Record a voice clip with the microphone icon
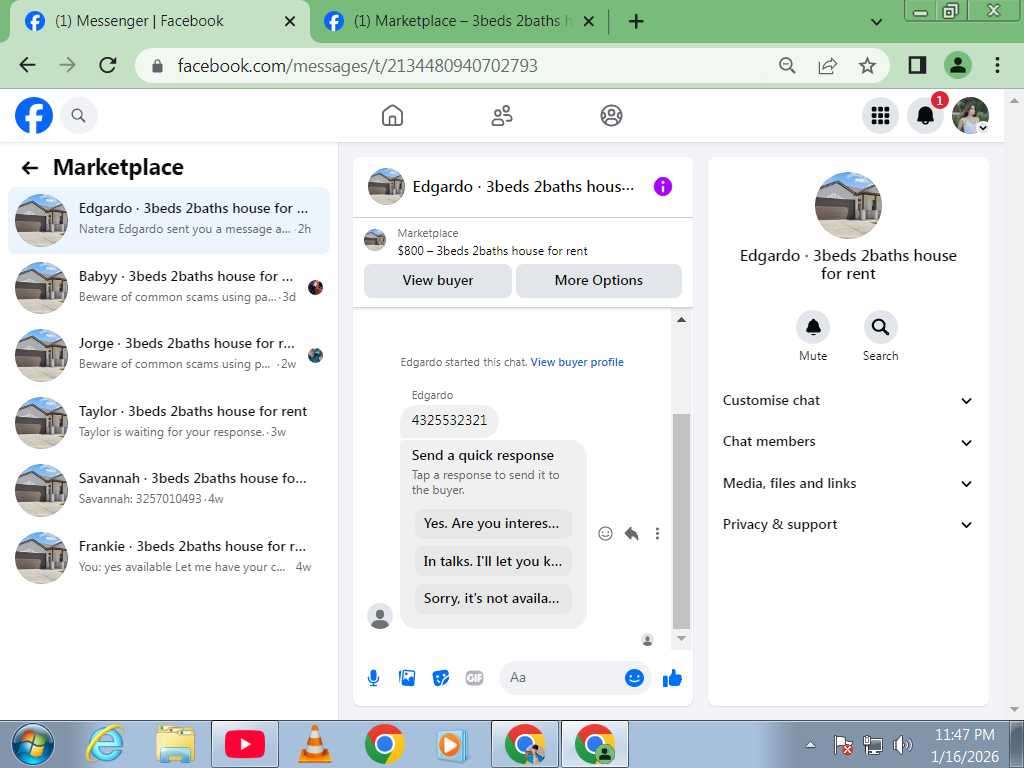This screenshot has width=1024, height=768. pyautogui.click(x=374, y=678)
